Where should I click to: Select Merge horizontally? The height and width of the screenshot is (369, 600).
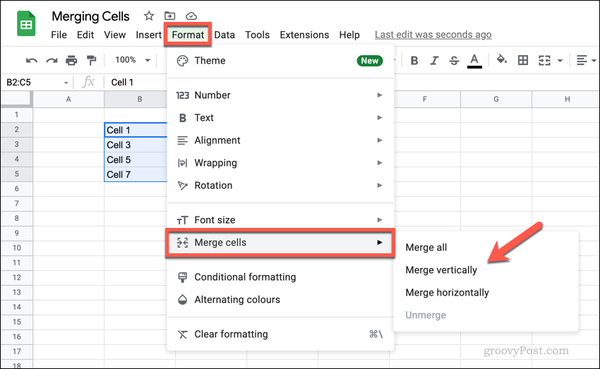tap(486, 292)
